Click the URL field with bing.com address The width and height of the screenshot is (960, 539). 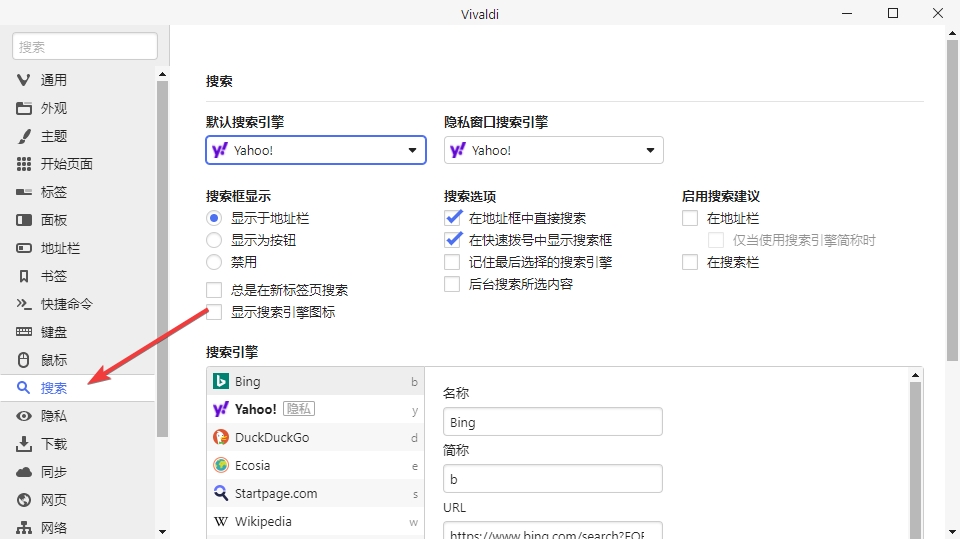(553, 530)
